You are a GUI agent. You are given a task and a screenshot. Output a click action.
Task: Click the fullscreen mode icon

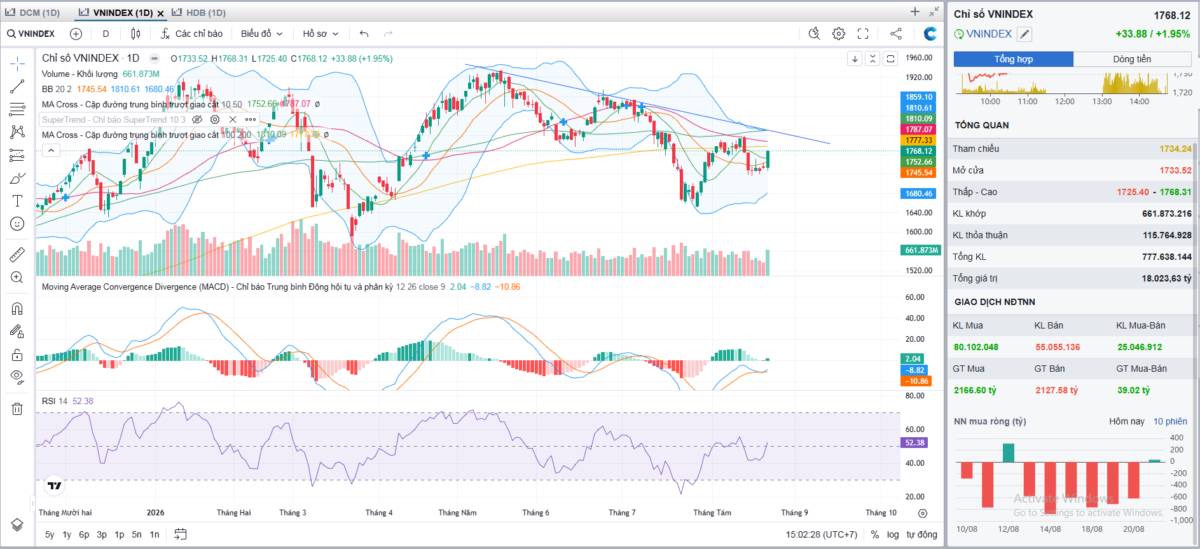[x=864, y=33]
